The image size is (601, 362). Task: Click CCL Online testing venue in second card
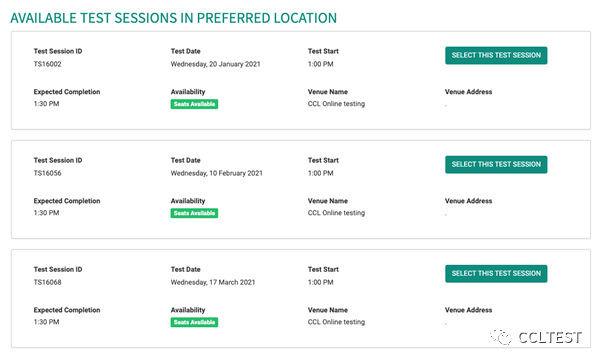point(336,213)
